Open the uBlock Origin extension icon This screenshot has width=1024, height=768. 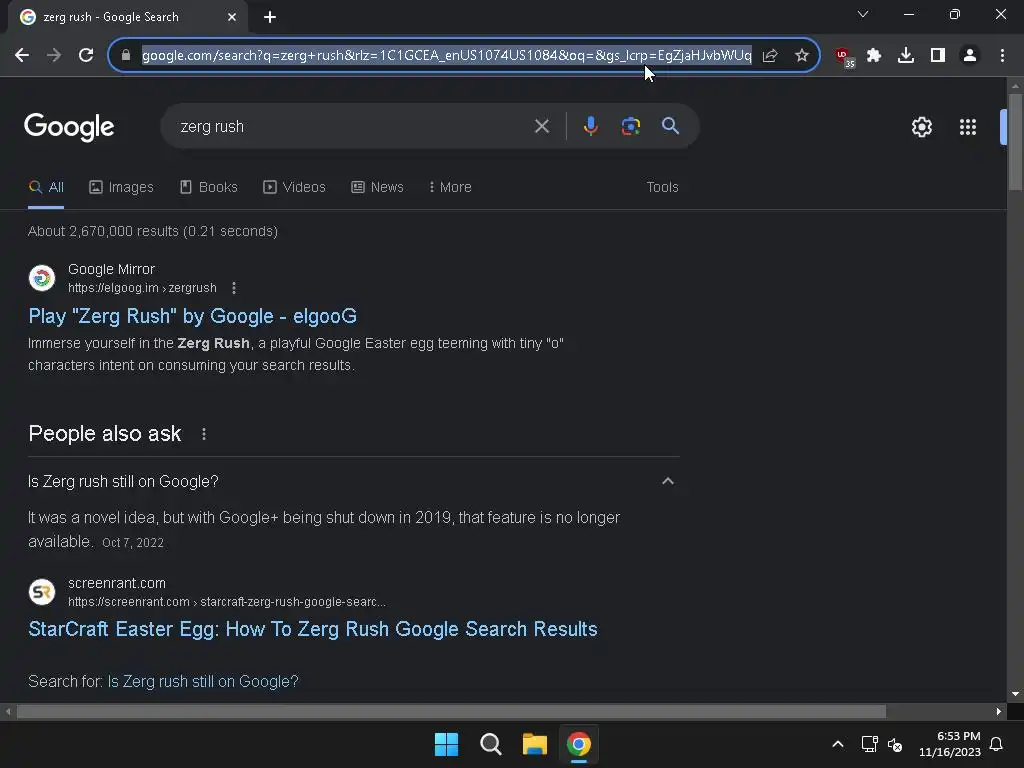click(x=844, y=57)
